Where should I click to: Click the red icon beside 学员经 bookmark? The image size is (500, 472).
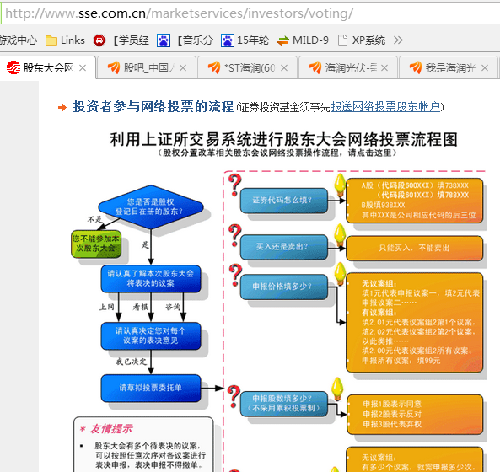[99, 41]
